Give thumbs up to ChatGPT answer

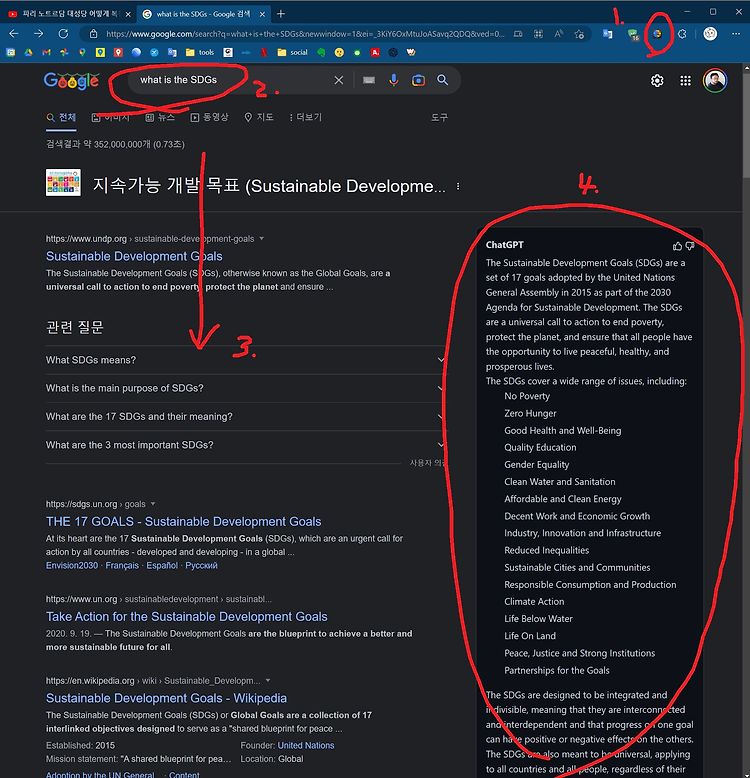tap(677, 246)
